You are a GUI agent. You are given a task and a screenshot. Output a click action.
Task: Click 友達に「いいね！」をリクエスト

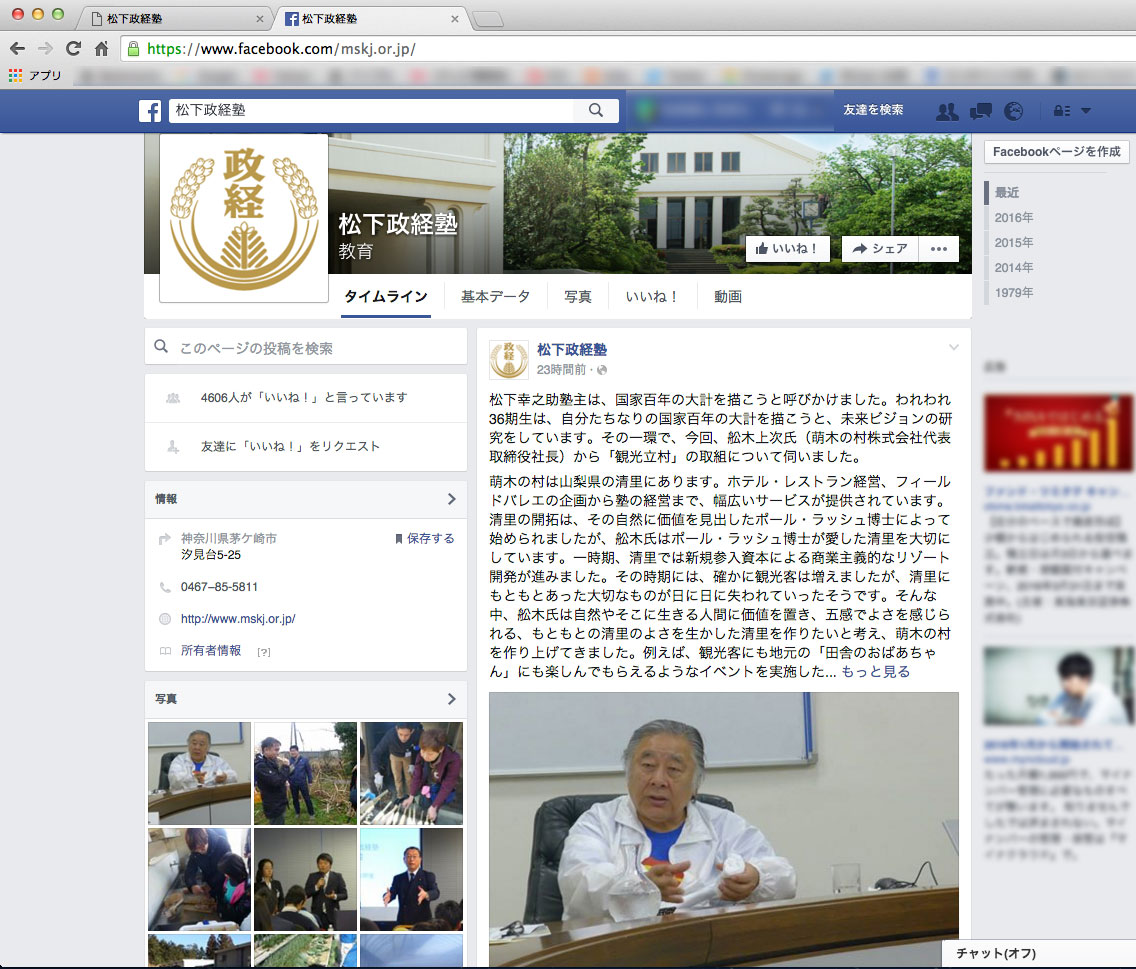pyautogui.click(x=290, y=446)
